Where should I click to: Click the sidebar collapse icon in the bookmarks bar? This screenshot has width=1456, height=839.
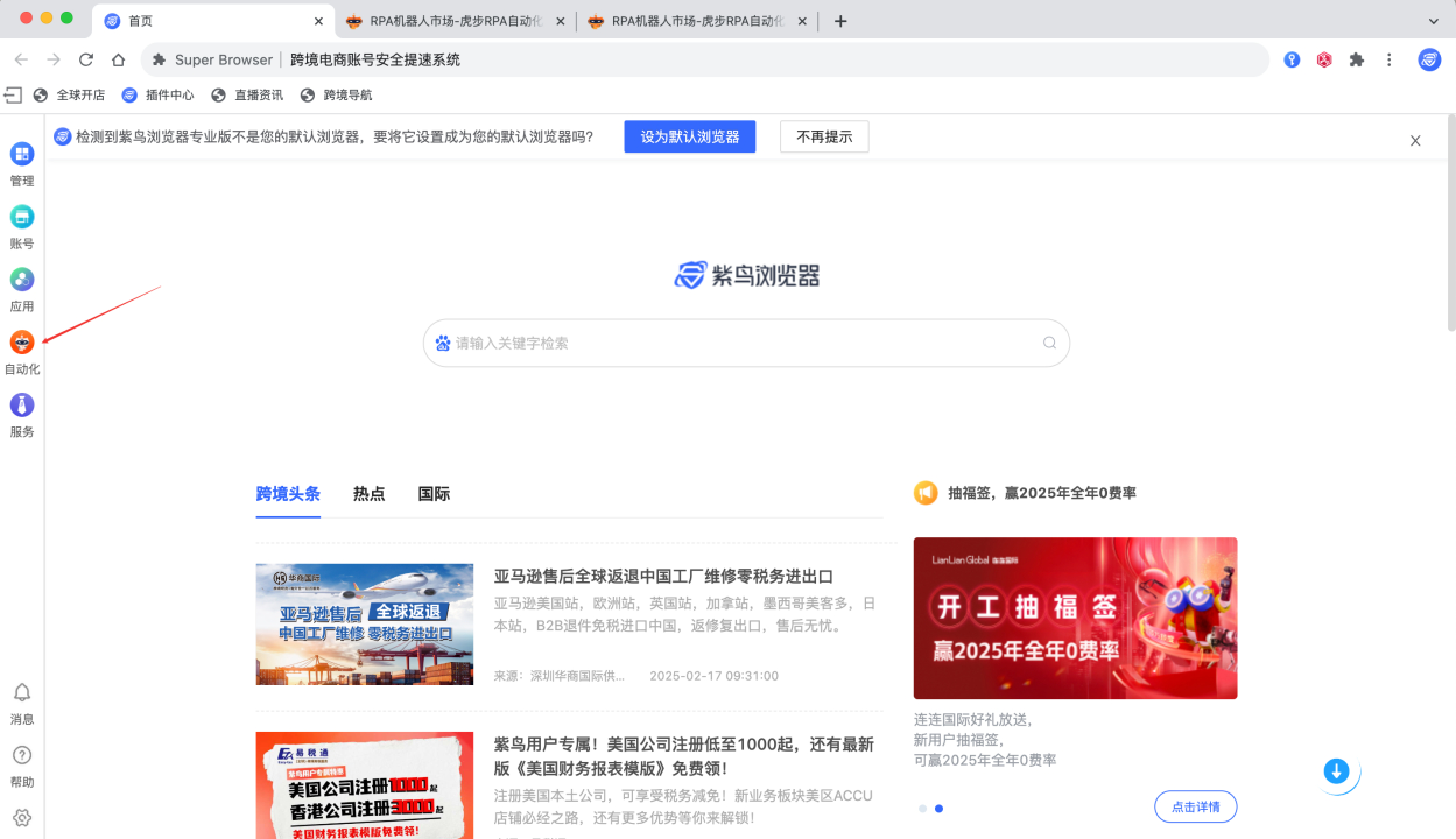13,95
